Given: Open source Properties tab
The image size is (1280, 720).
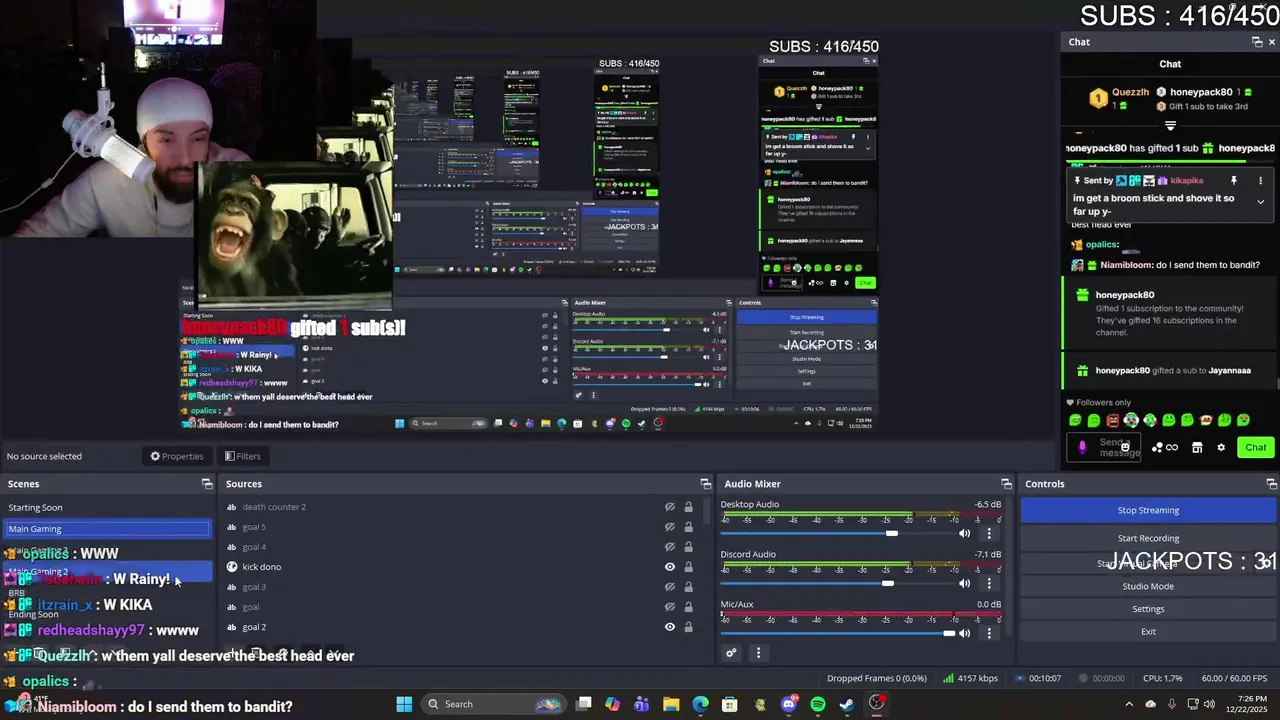Looking at the screenshot, I should (x=177, y=456).
